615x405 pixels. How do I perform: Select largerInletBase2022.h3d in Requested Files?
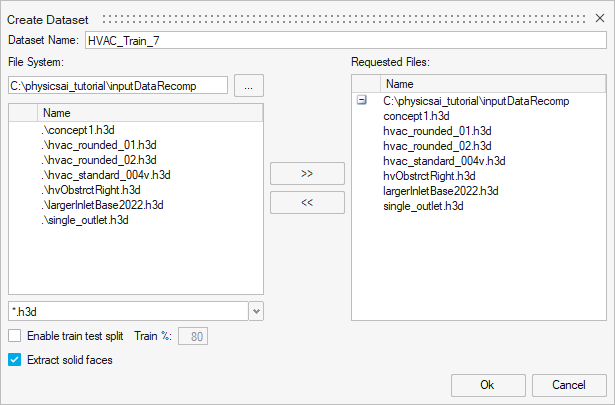440,191
